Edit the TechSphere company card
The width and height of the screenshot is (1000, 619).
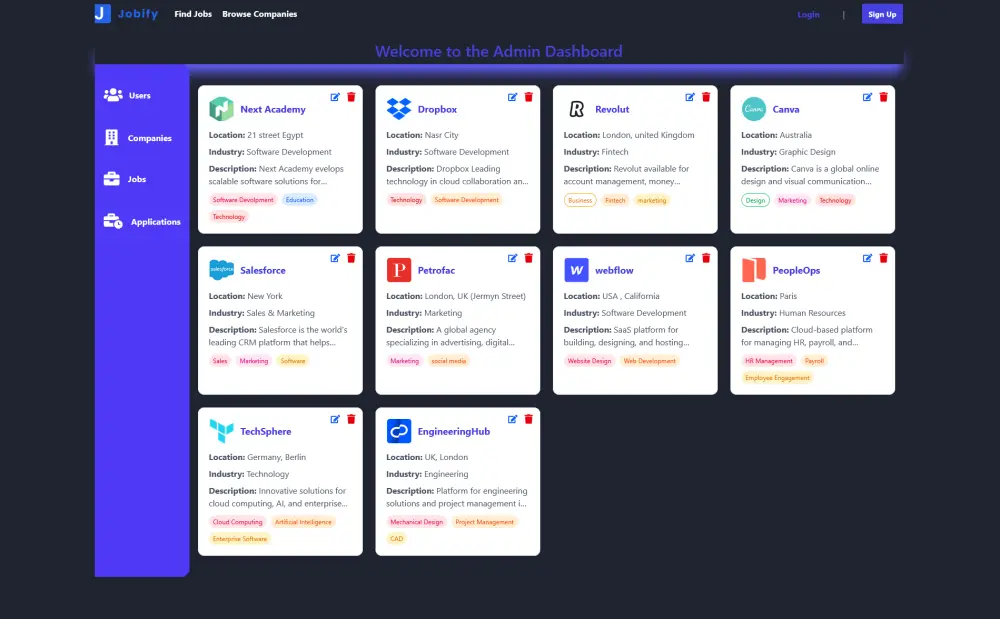click(x=335, y=419)
